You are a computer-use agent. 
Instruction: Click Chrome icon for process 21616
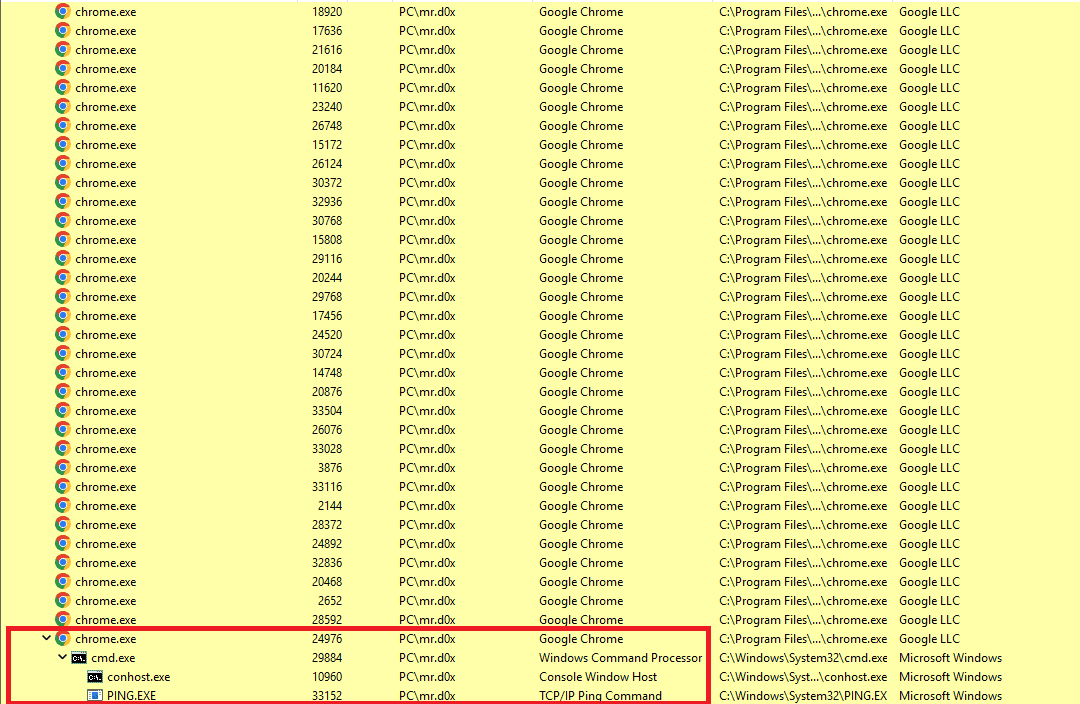pyautogui.click(x=63, y=50)
